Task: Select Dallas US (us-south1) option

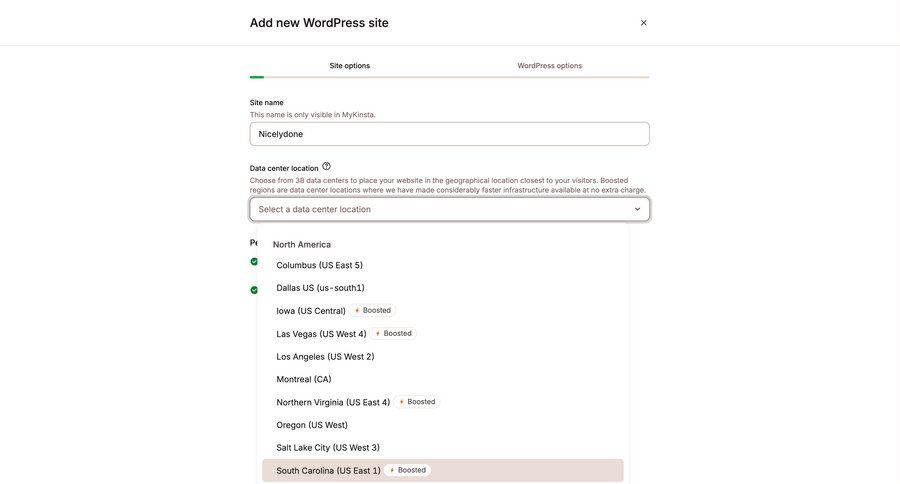Action: point(320,288)
